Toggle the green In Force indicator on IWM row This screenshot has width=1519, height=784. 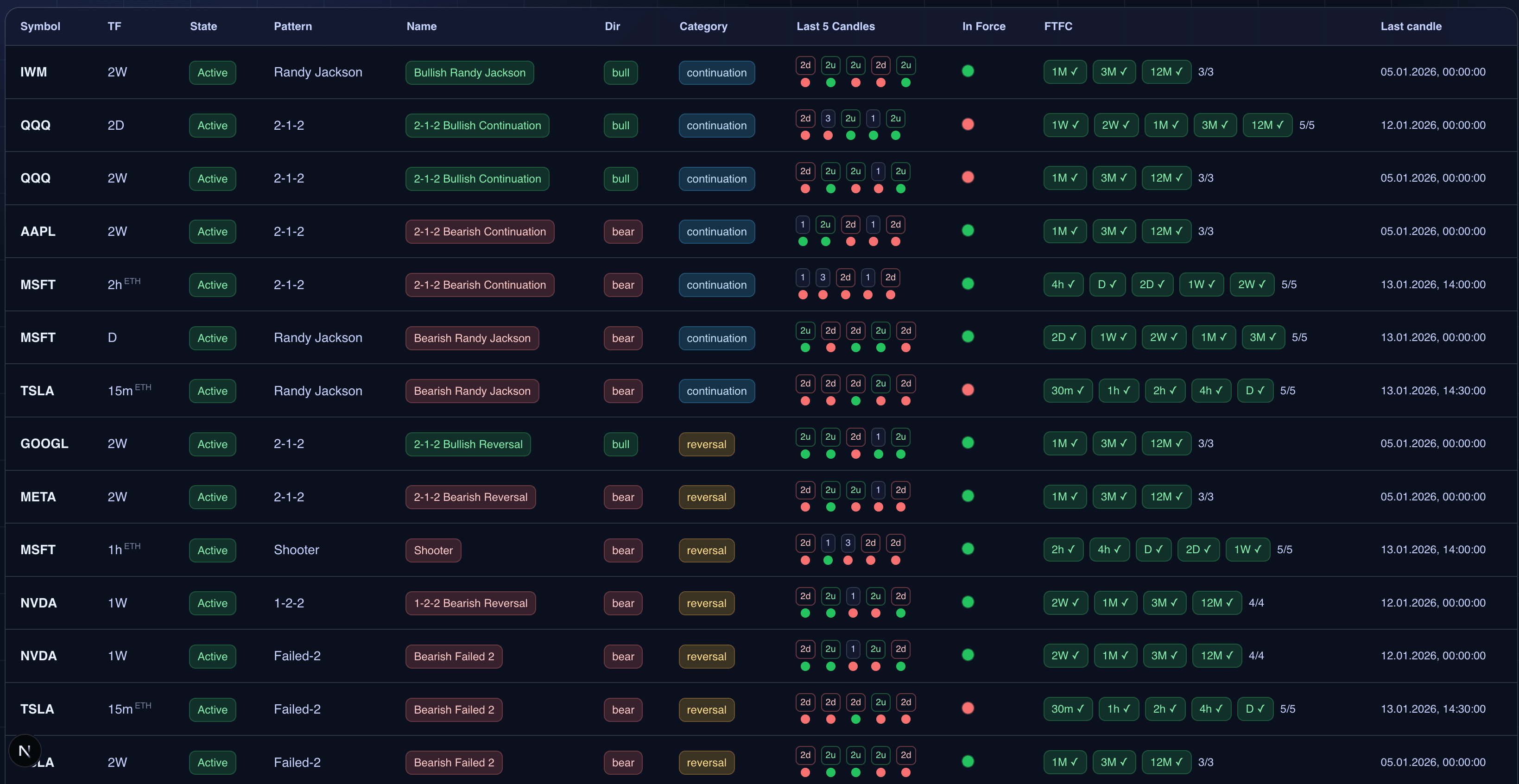(968, 70)
